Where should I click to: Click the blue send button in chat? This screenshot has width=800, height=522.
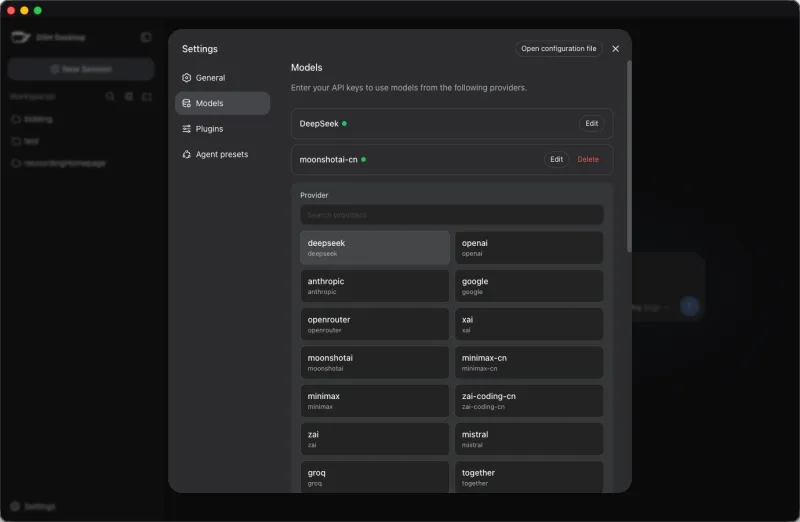(x=689, y=306)
